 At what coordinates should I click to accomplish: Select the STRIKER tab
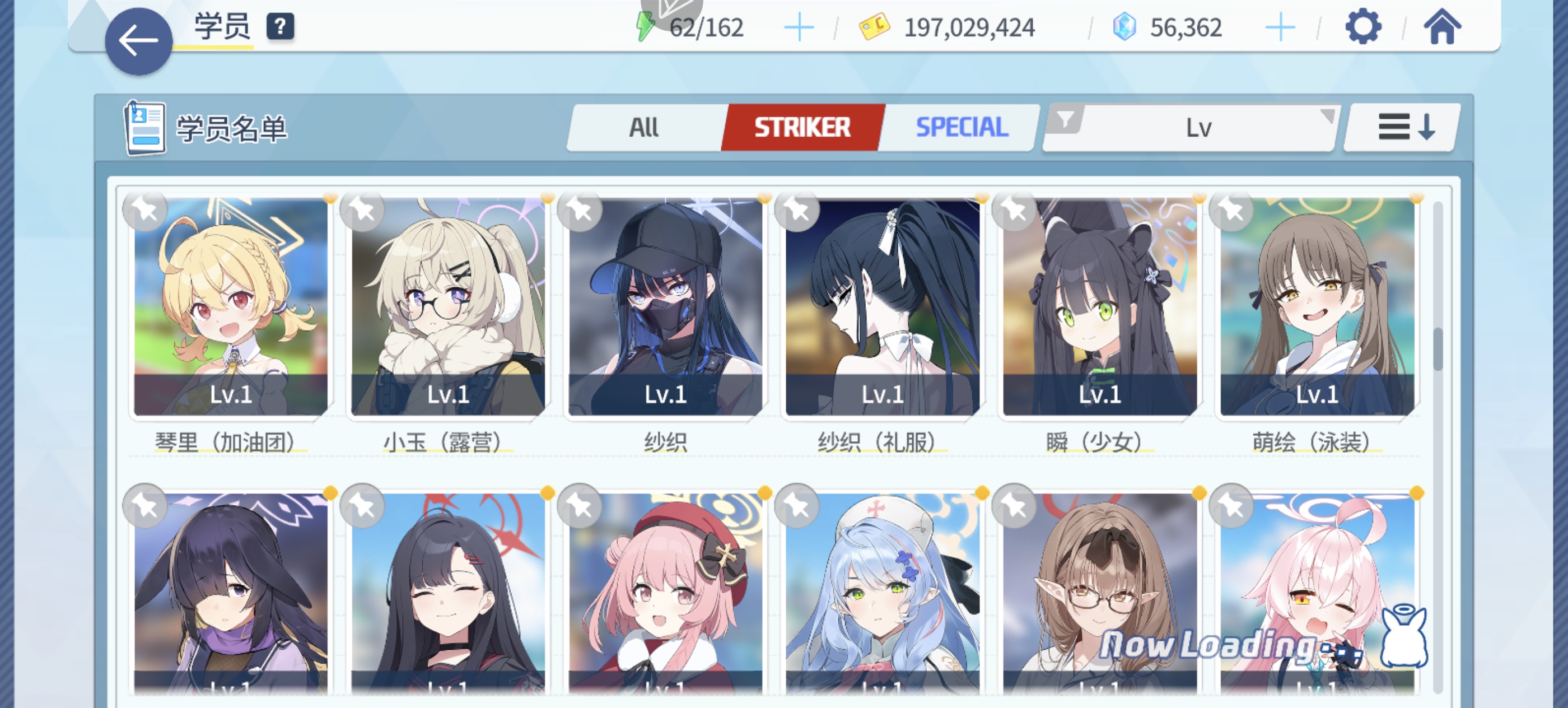[802, 127]
